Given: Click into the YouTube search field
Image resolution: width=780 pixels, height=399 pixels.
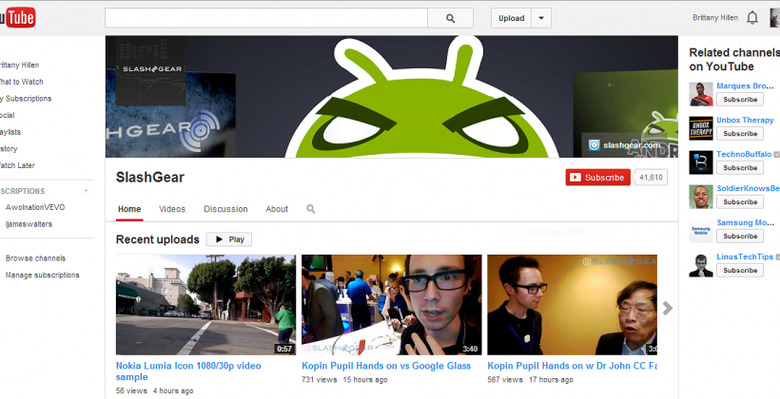Looking at the screenshot, I should point(266,18).
